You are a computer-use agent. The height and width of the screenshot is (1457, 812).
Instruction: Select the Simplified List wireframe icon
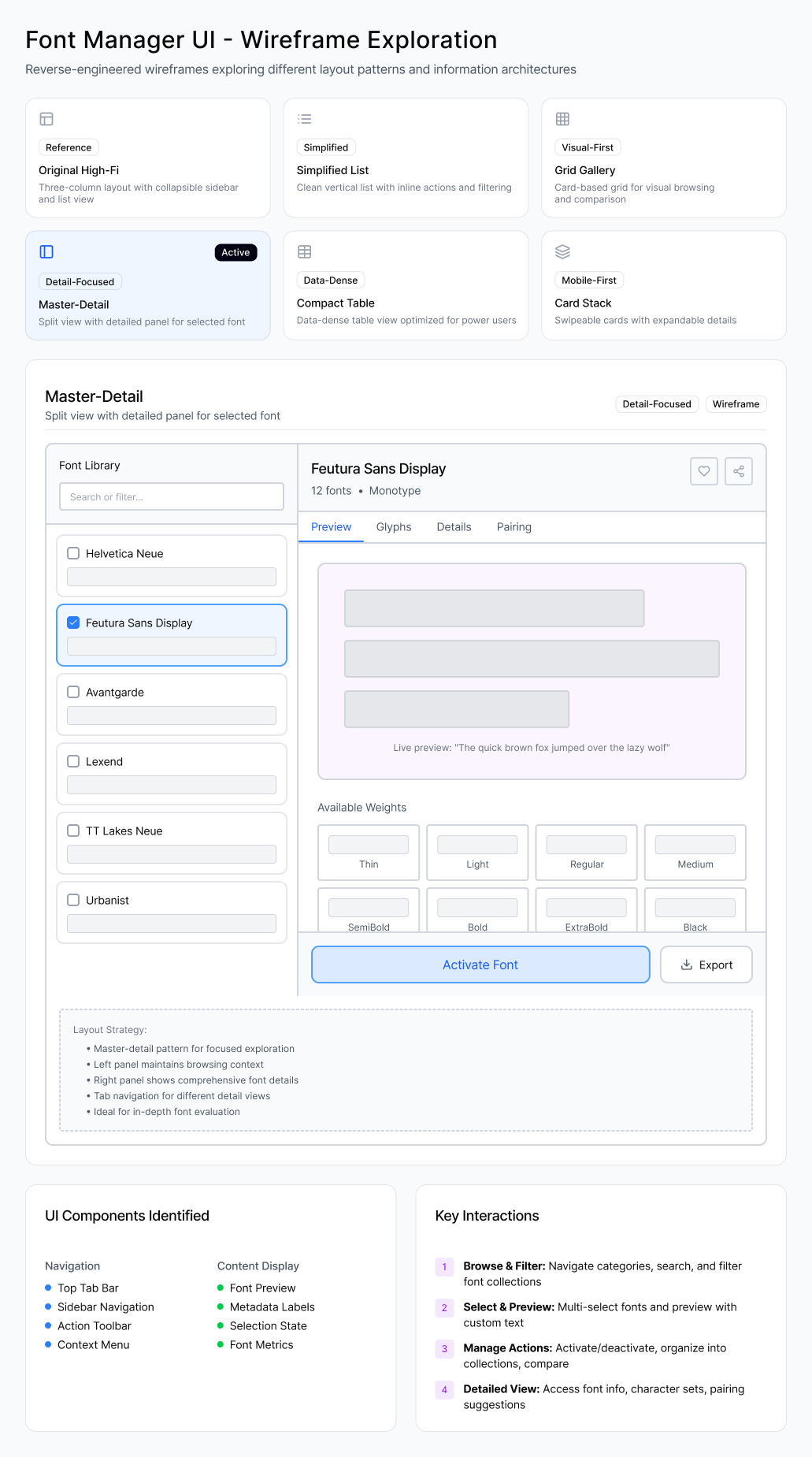tap(305, 119)
